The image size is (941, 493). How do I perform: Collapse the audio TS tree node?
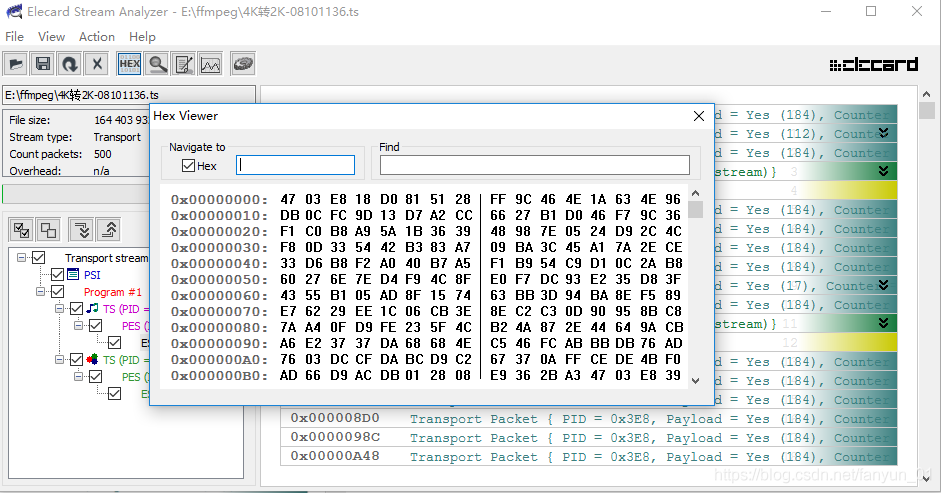(x=59, y=309)
